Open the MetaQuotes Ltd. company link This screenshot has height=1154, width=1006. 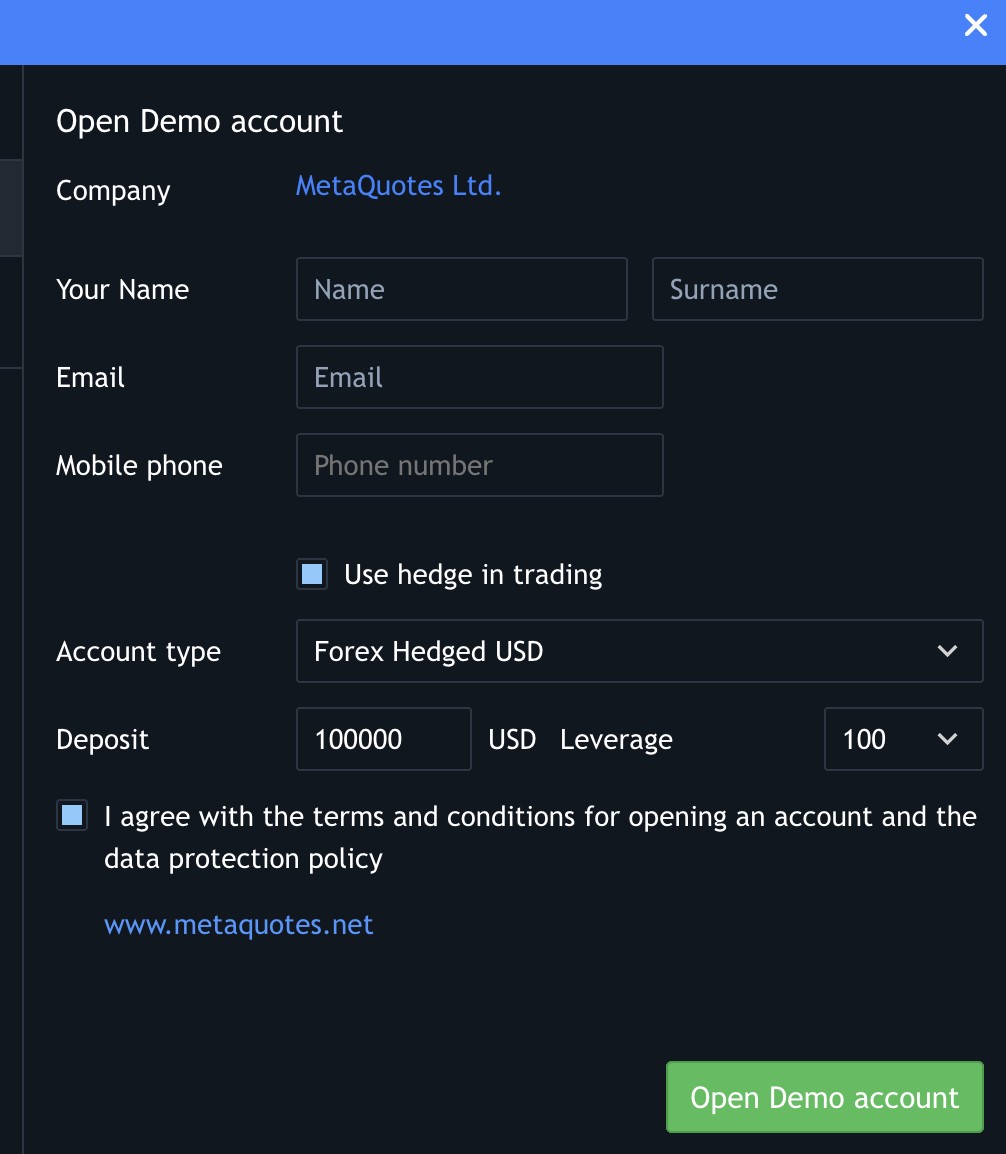click(398, 185)
